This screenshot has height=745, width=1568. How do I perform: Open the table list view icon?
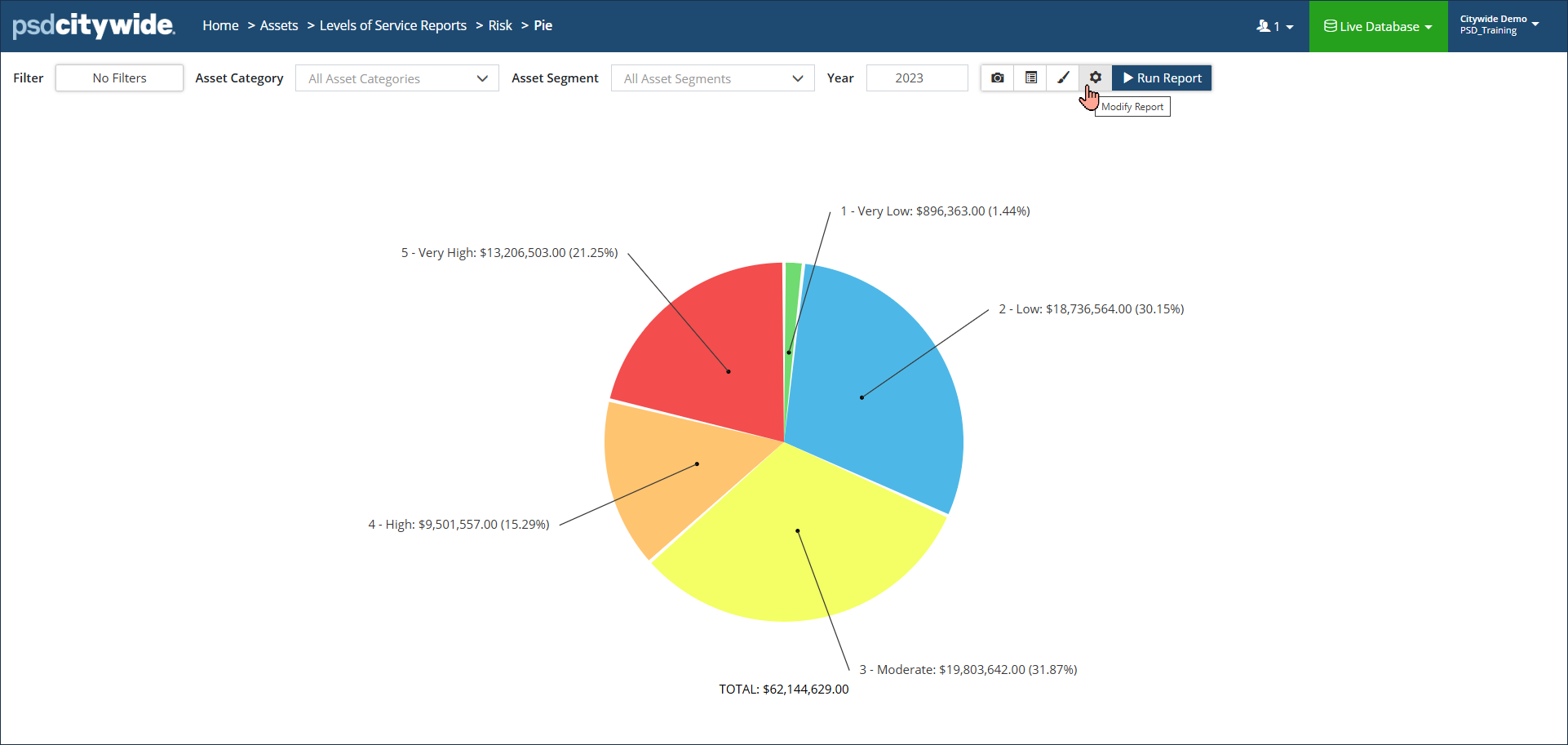point(1030,78)
